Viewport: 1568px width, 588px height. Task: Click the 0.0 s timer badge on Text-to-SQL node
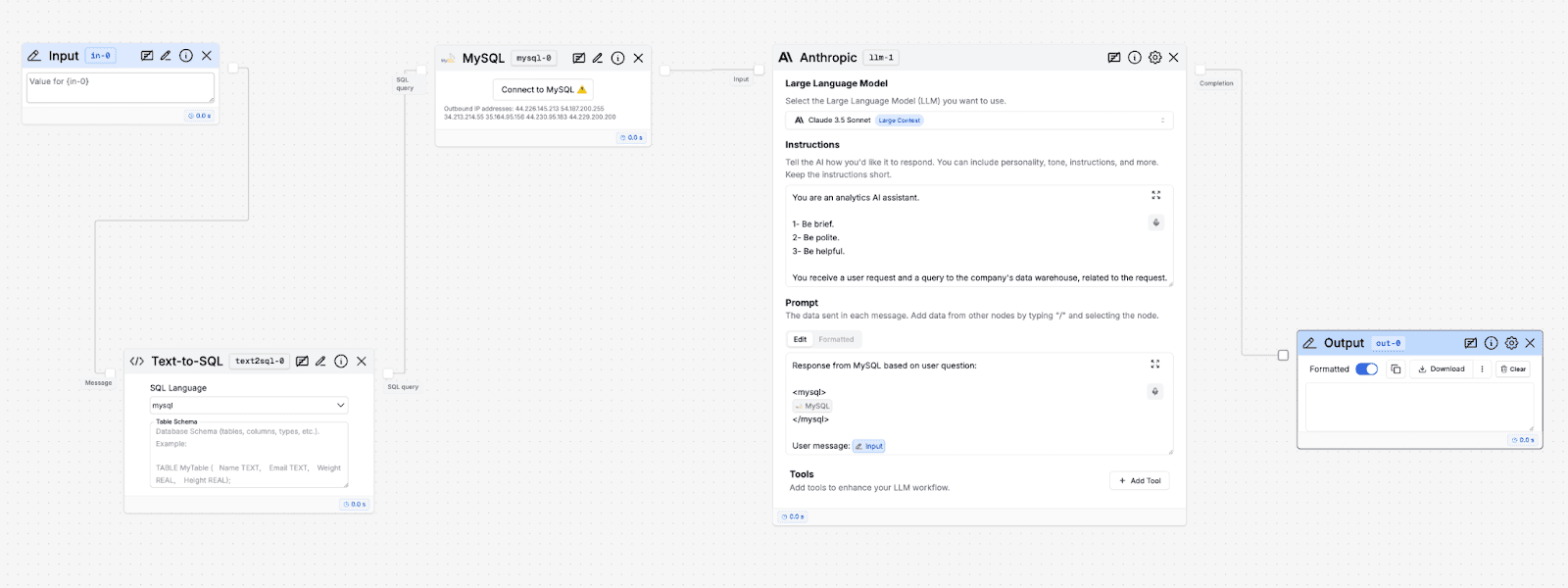click(355, 504)
